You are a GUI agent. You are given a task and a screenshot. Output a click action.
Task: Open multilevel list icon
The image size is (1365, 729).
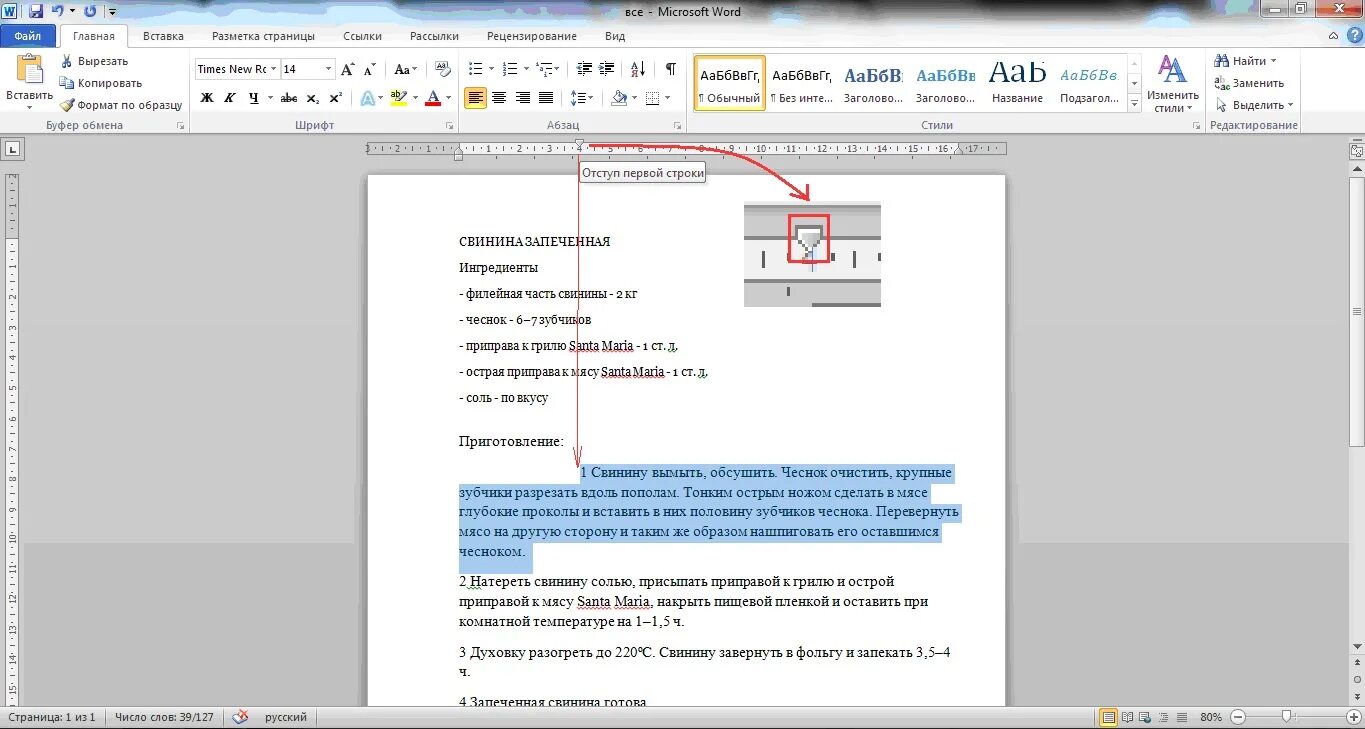(546, 69)
